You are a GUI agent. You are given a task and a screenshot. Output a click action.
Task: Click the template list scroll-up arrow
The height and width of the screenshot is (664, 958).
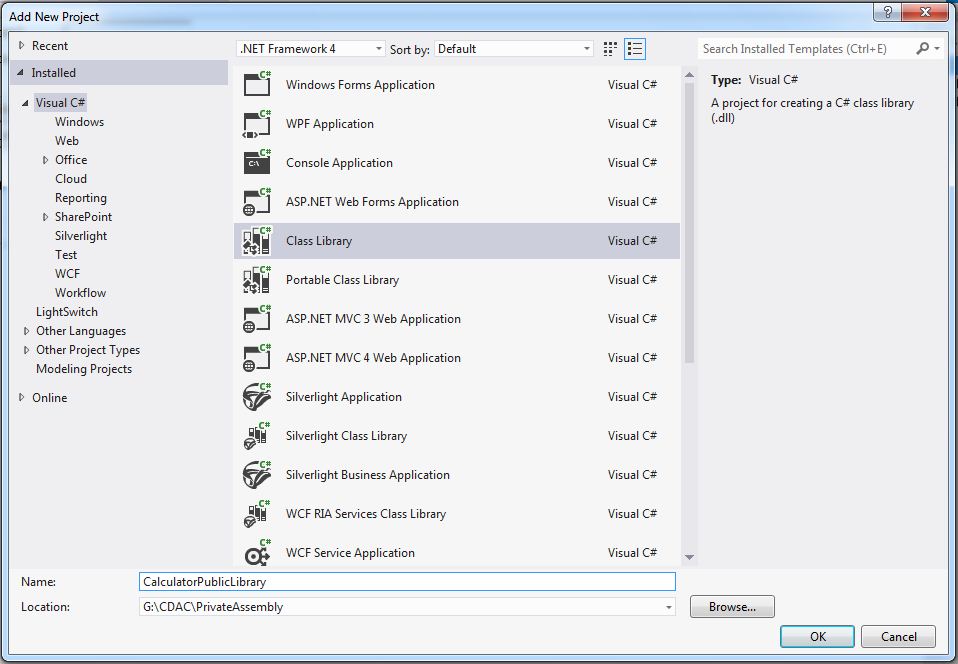(x=689, y=75)
